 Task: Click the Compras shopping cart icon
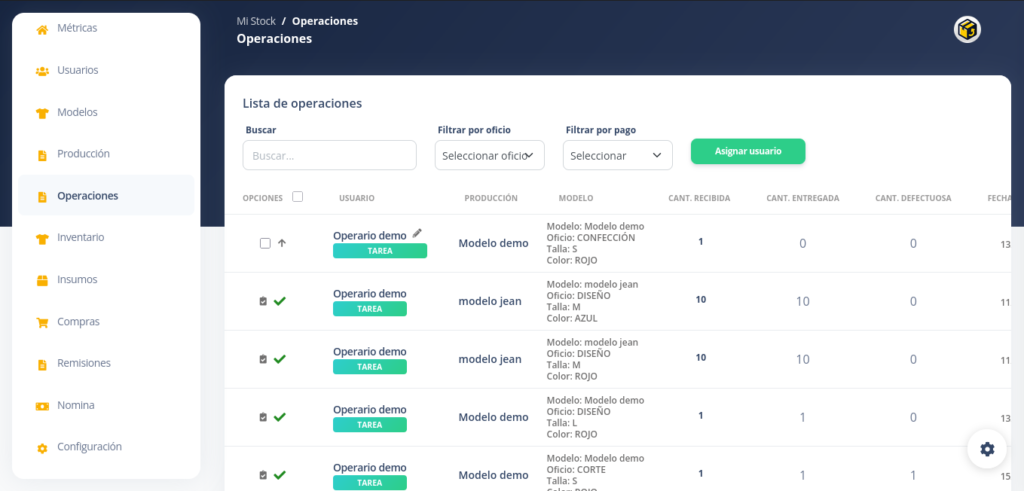(42, 322)
